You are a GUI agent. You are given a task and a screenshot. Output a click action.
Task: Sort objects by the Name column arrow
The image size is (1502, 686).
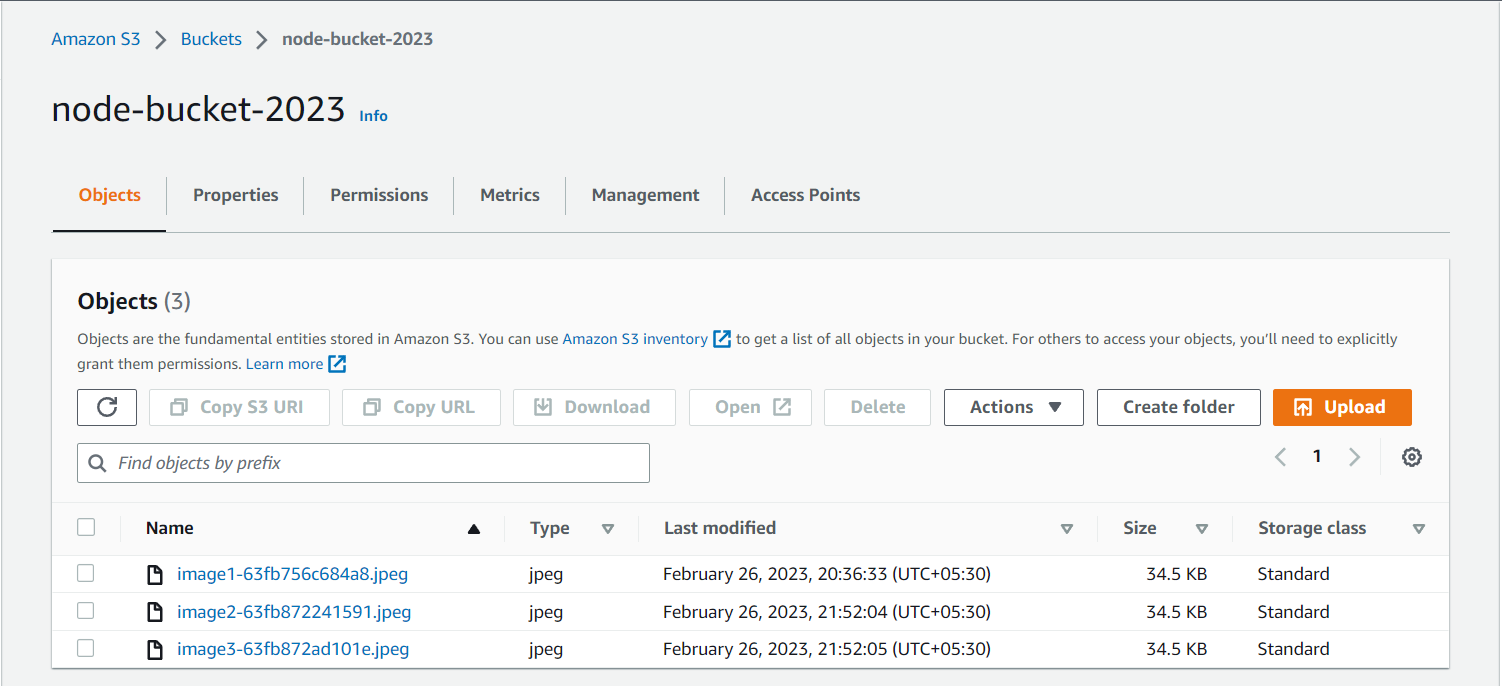pos(474,529)
